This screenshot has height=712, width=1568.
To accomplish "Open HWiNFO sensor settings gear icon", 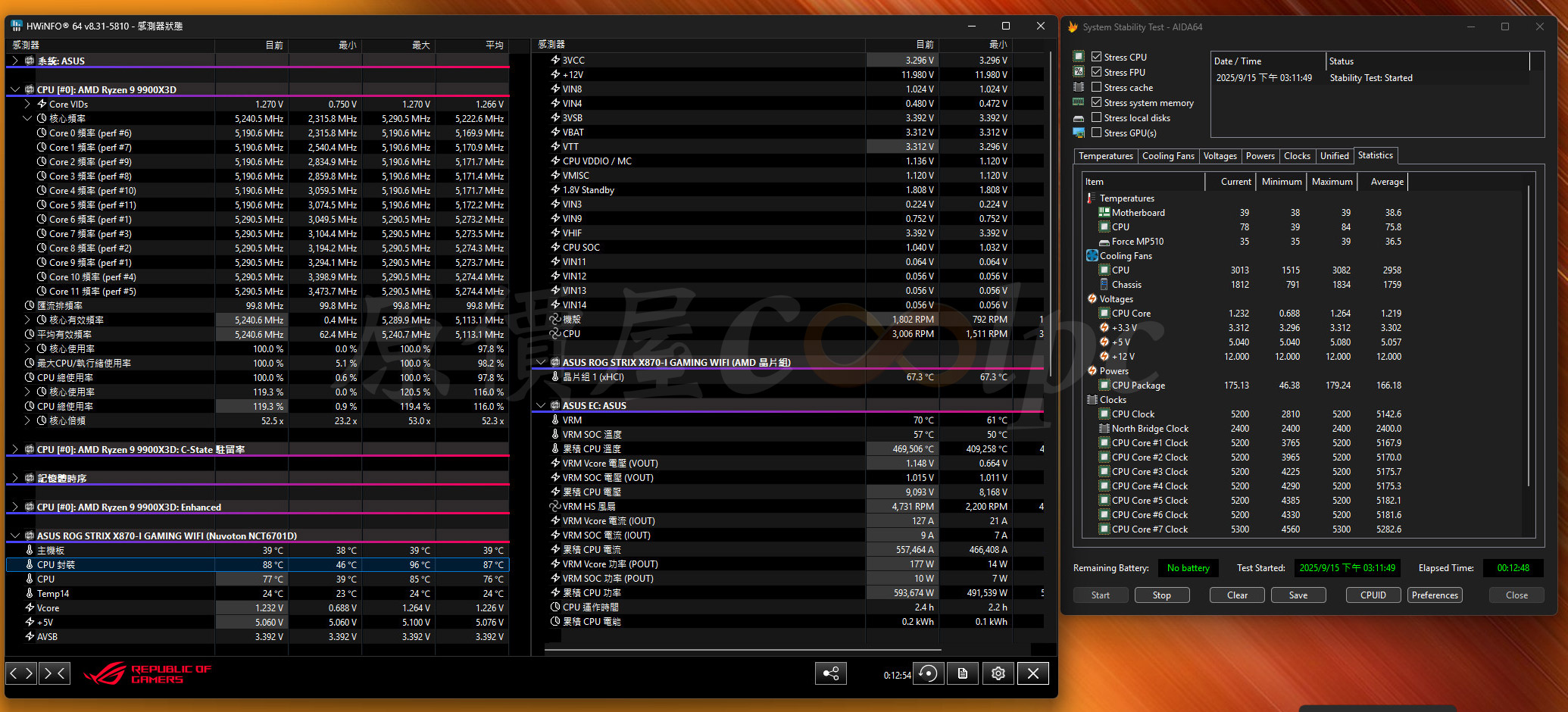I will click(x=998, y=673).
